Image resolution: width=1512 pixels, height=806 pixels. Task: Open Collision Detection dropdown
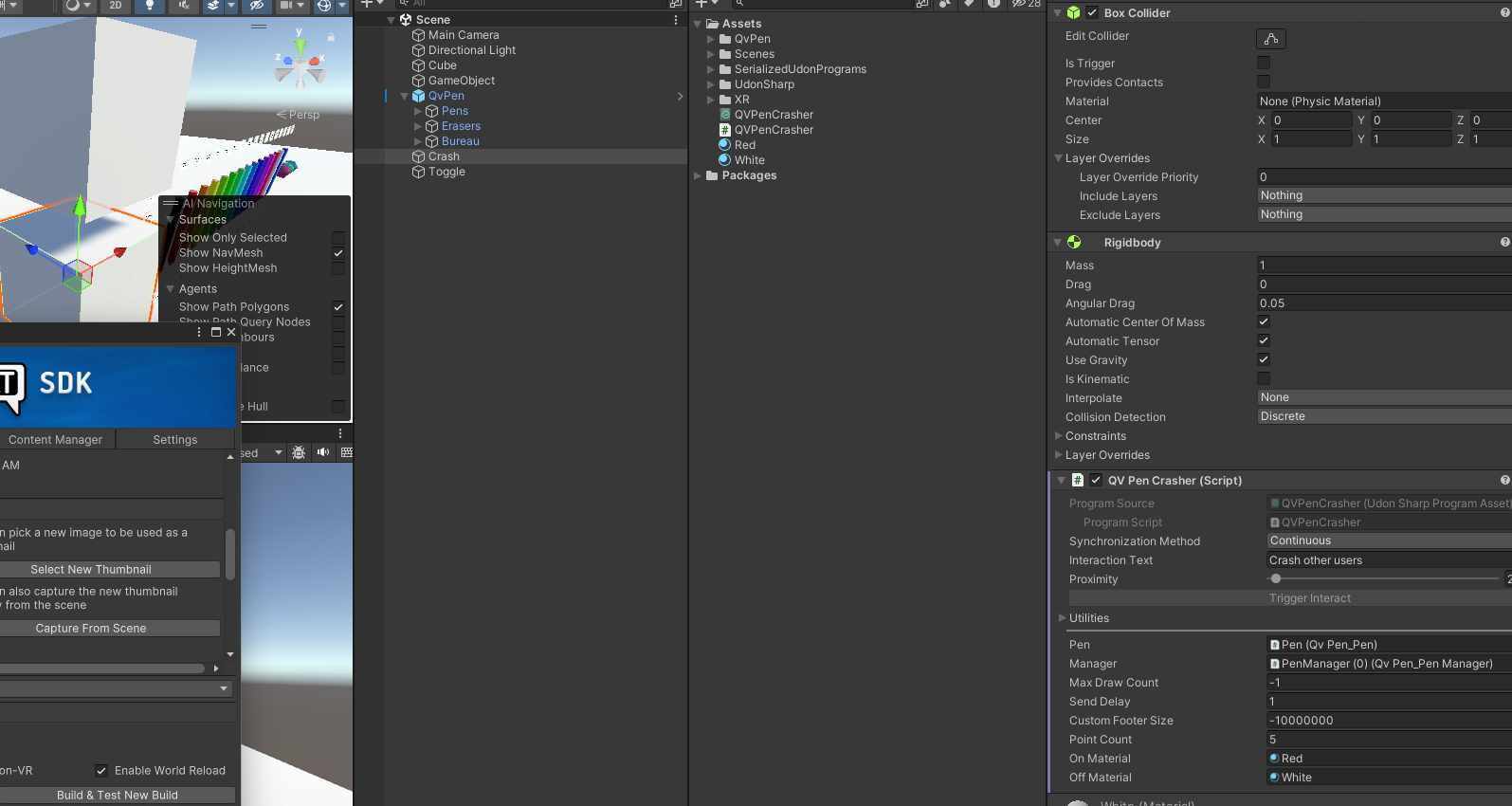[1384, 416]
